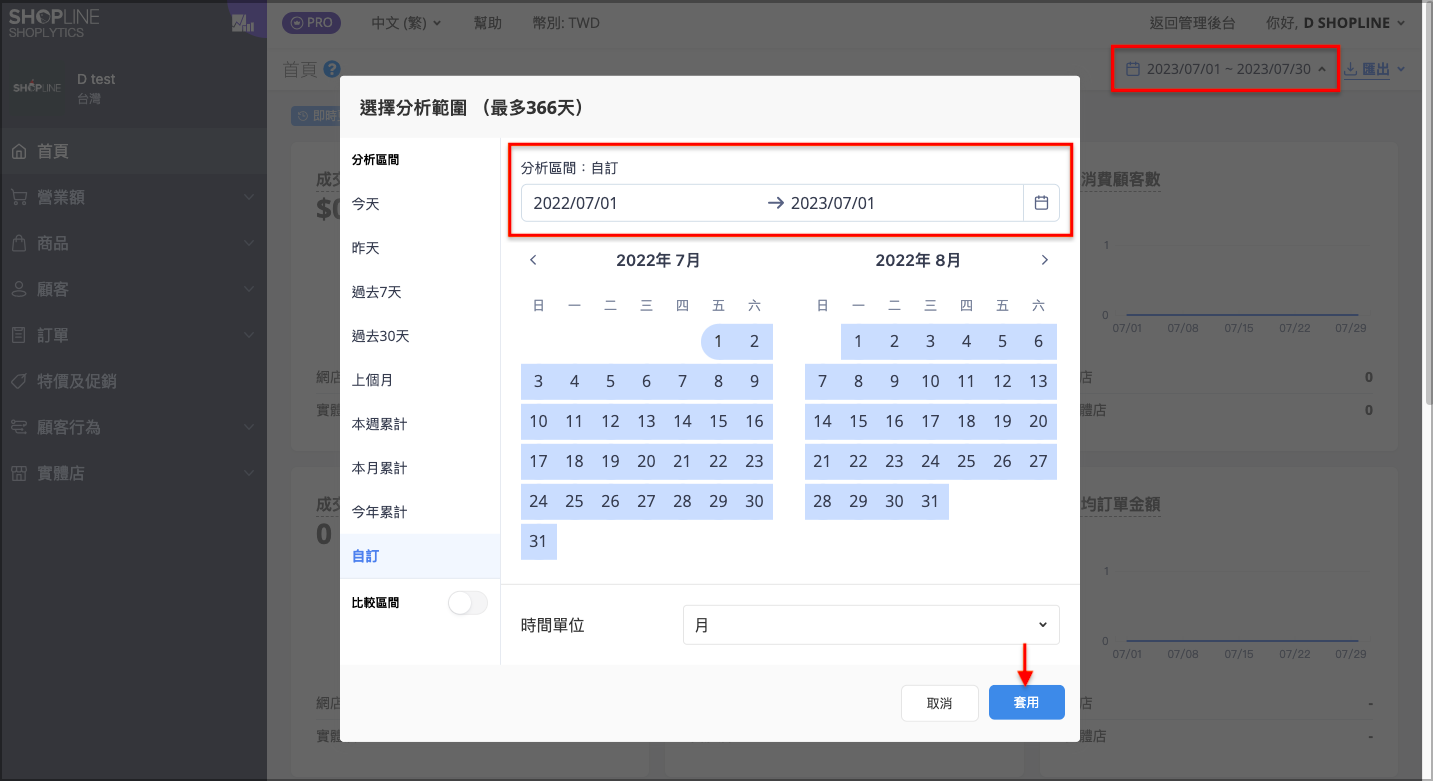Click the end date field 2023/07/01

click(905, 203)
